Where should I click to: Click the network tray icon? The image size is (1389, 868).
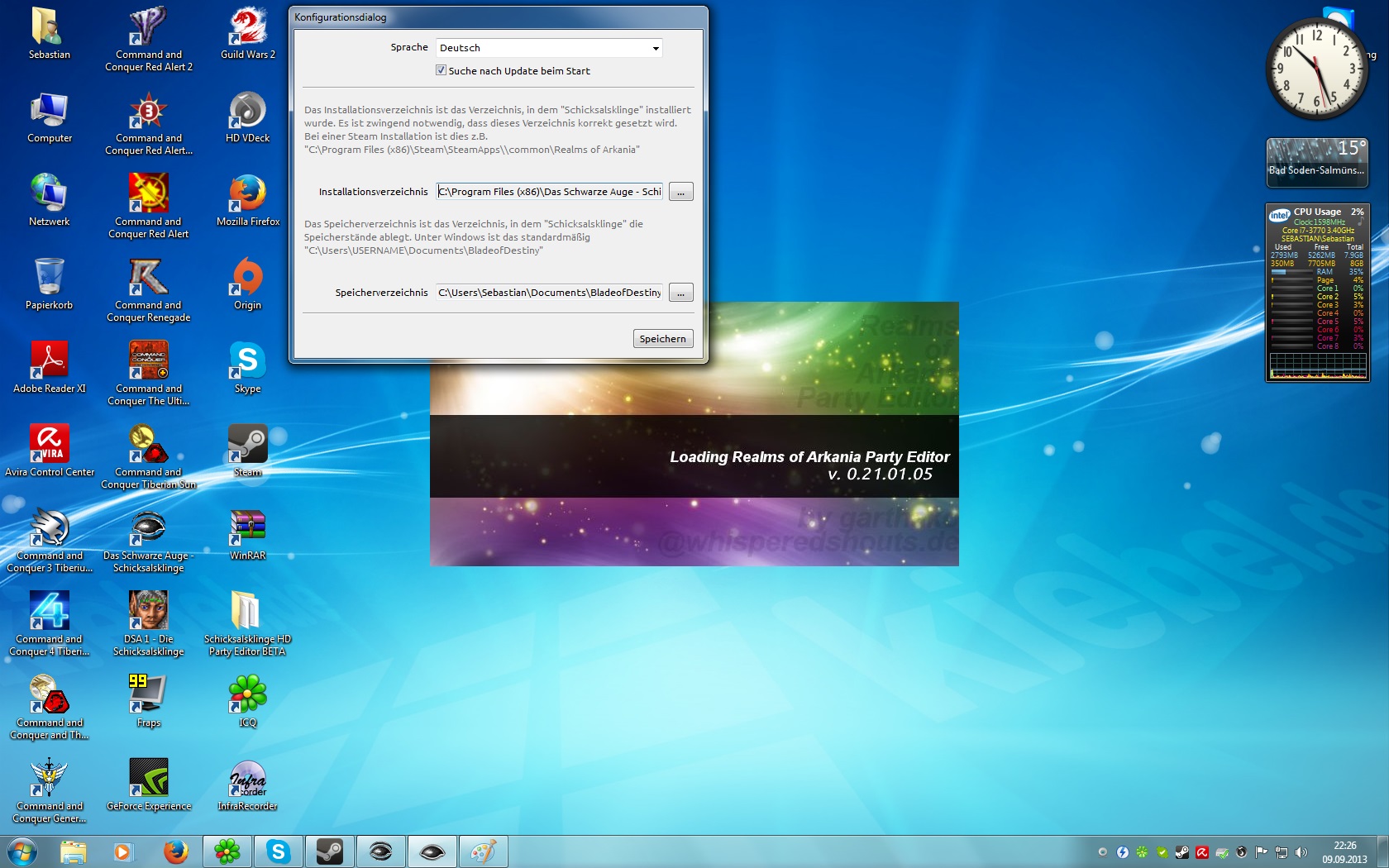click(x=1282, y=852)
